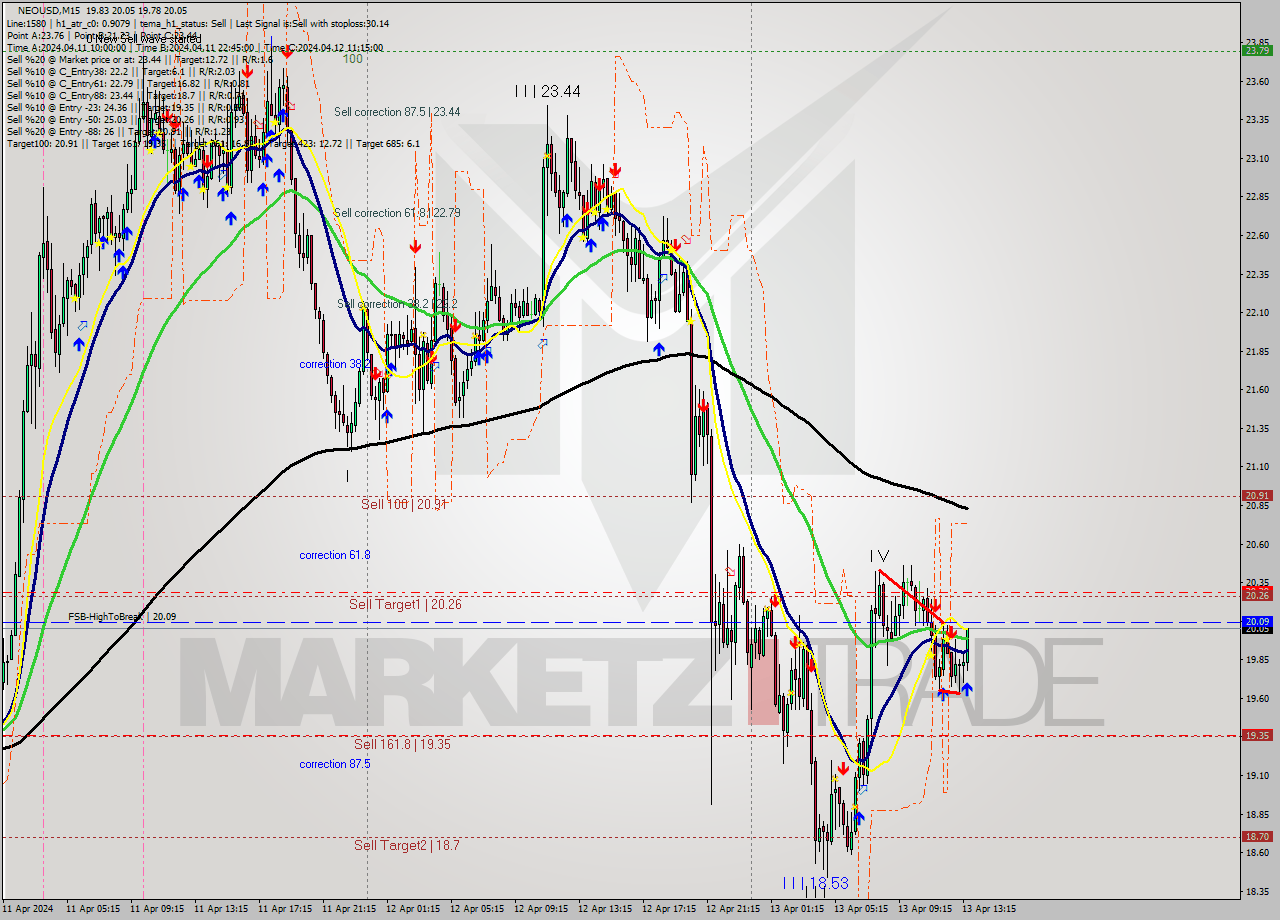Click the 'Sell correction 61.8 | 22.79' label
Viewport: 1280px width, 920px height.
tap(397, 213)
